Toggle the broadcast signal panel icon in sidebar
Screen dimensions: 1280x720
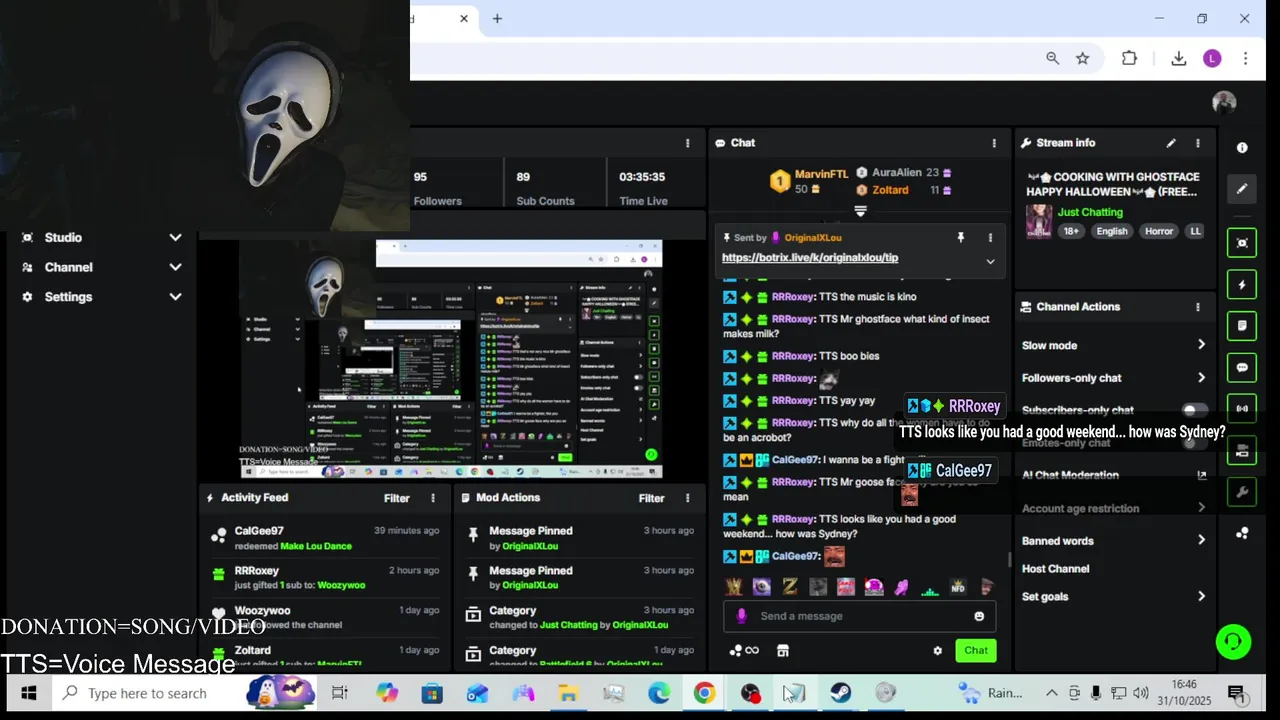tap(1242, 409)
